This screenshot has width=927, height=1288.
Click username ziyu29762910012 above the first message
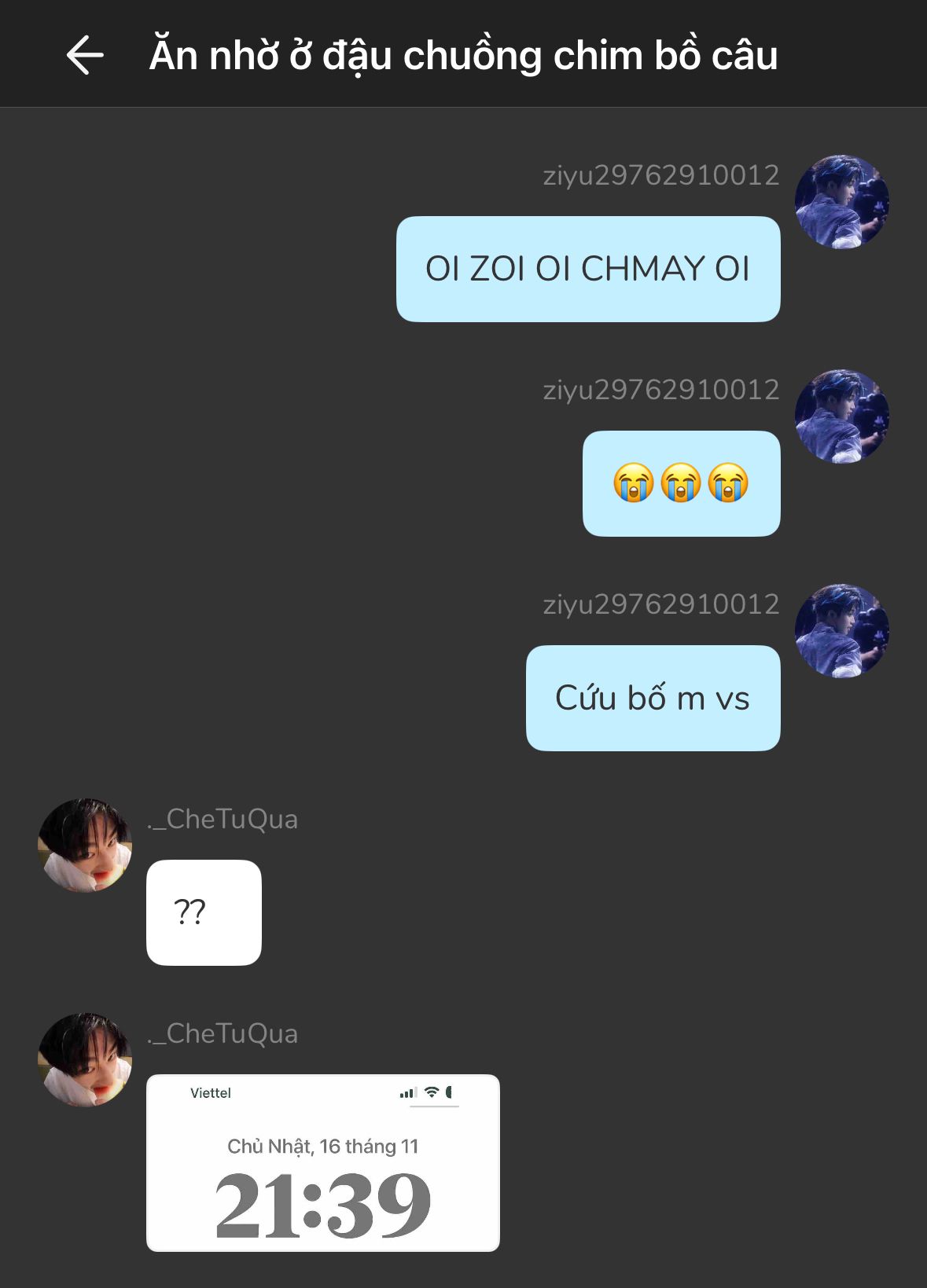pyautogui.click(x=661, y=175)
